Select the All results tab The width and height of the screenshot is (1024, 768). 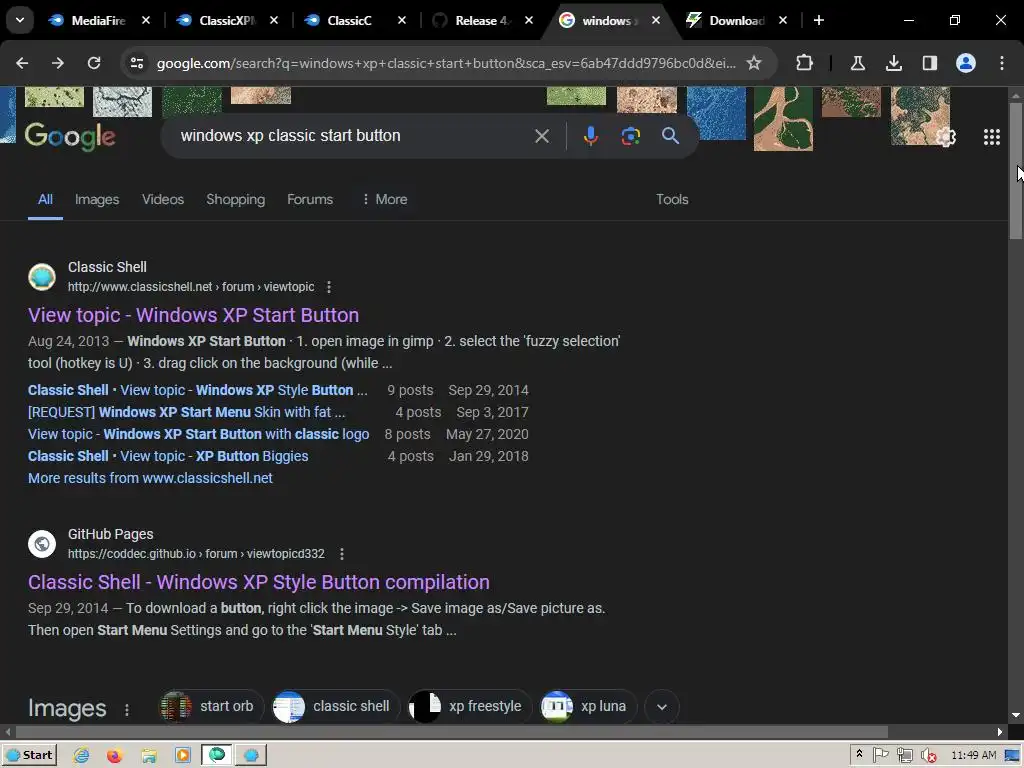45,199
